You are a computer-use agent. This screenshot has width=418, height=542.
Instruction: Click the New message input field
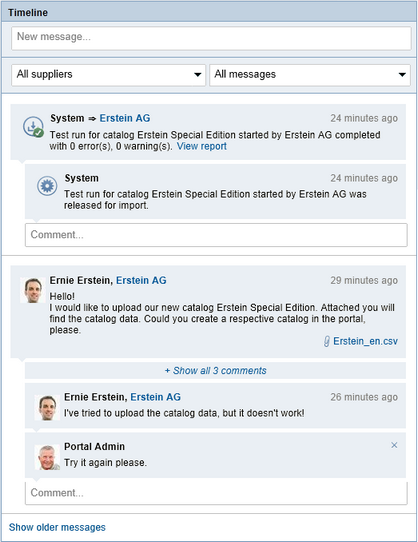(211, 38)
